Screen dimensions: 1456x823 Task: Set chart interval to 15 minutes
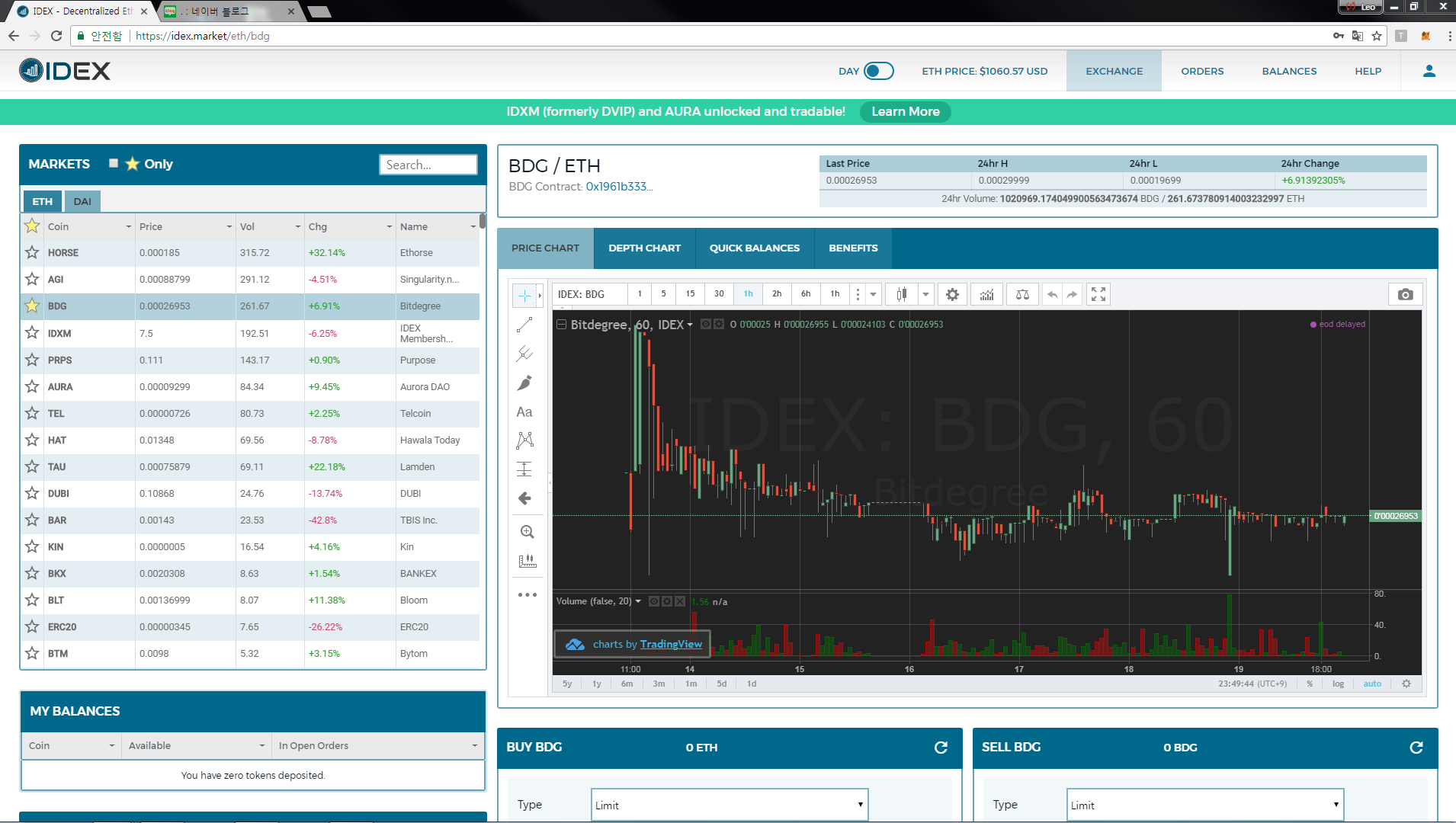point(690,294)
